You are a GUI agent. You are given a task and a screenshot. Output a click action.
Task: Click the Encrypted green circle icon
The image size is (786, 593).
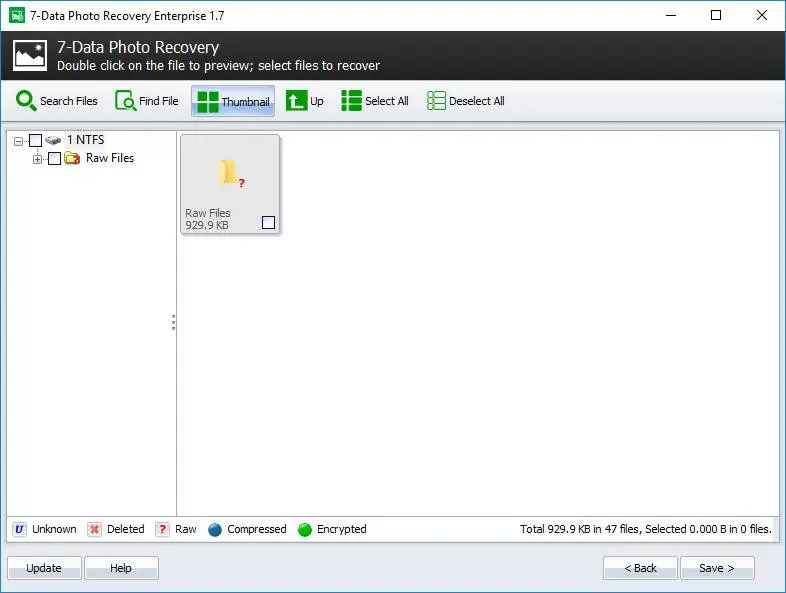304,530
